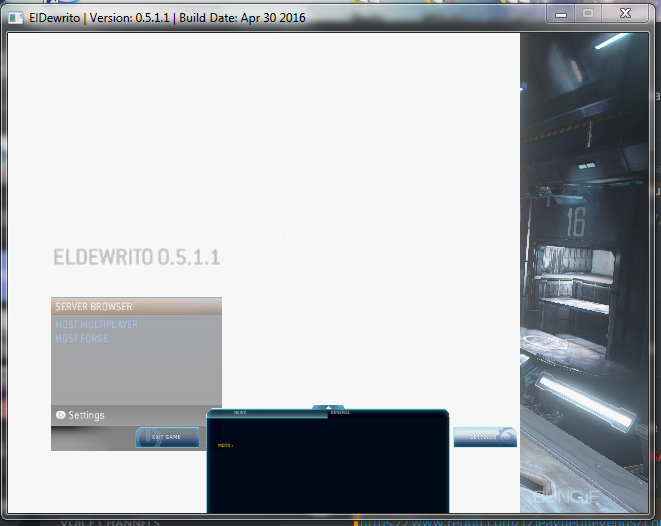Viewport: 661px width, 526px height.
Task: Click the circular icon beside Settings
Action: click(x=60, y=415)
